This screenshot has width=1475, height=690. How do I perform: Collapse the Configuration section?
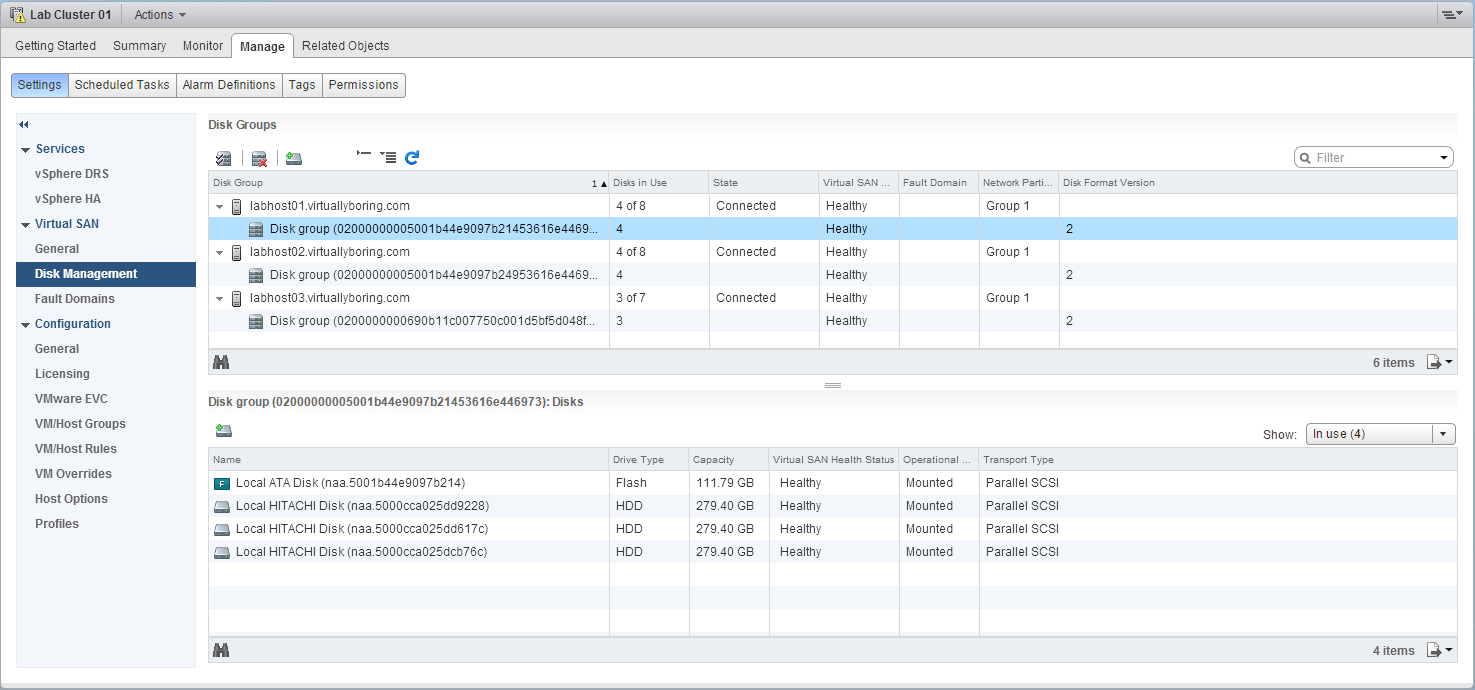pos(25,325)
